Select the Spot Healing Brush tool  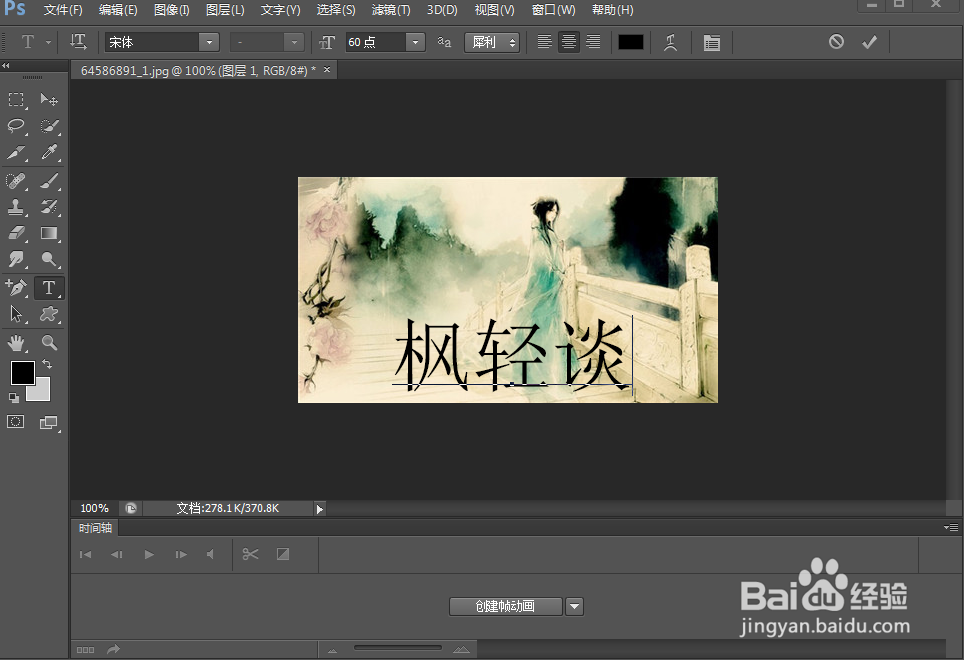click(17, 181)
